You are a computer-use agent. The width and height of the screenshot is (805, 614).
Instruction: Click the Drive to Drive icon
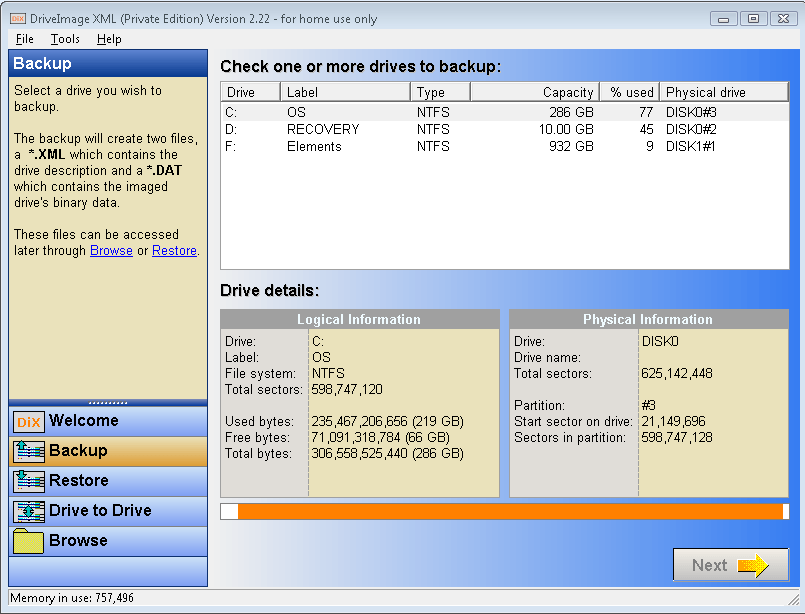[x=28, y=511]
